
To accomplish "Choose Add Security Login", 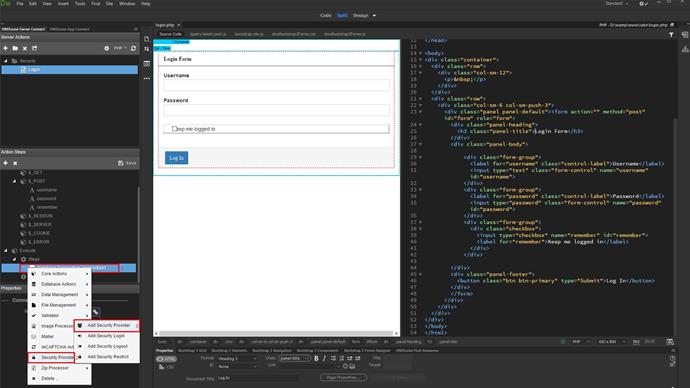I will pyautogui.click(x=107, y=336).
